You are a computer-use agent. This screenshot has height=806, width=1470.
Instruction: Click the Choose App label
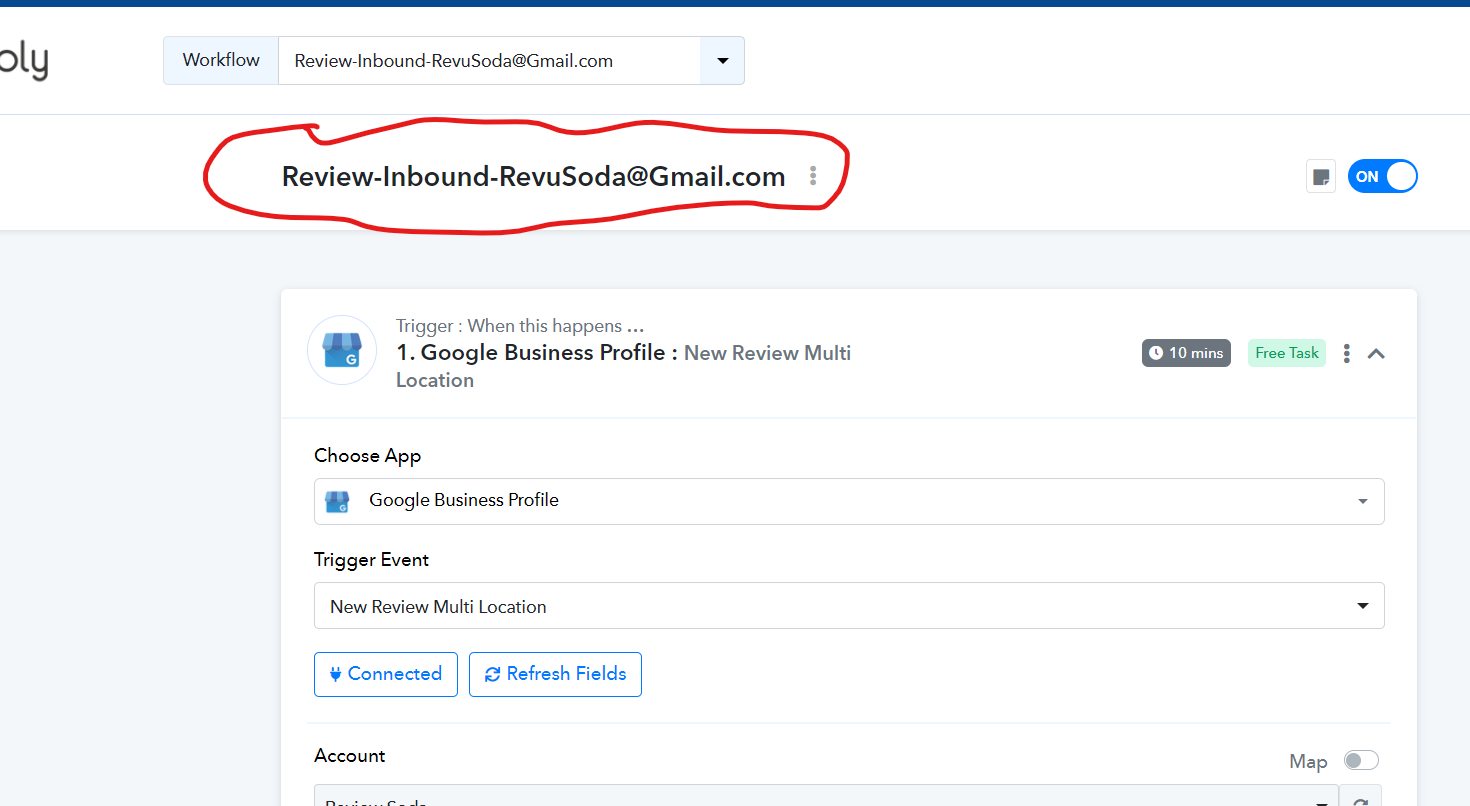[367, 455]
